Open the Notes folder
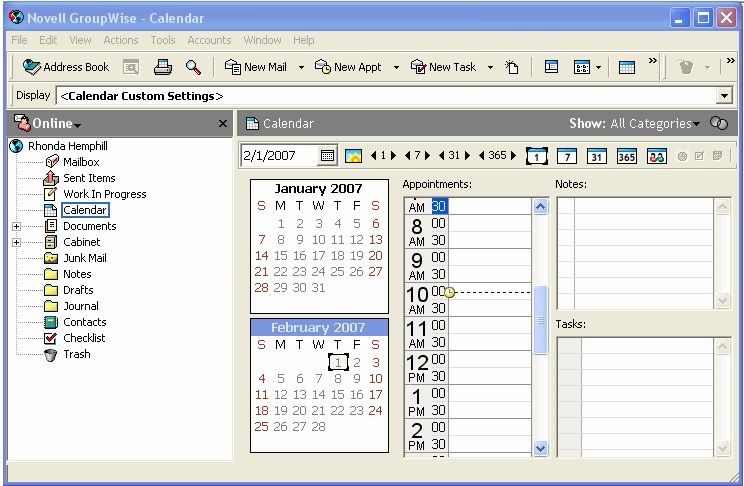Image resolution: width=744 pixels, height=486 pixels. point(77,274)
